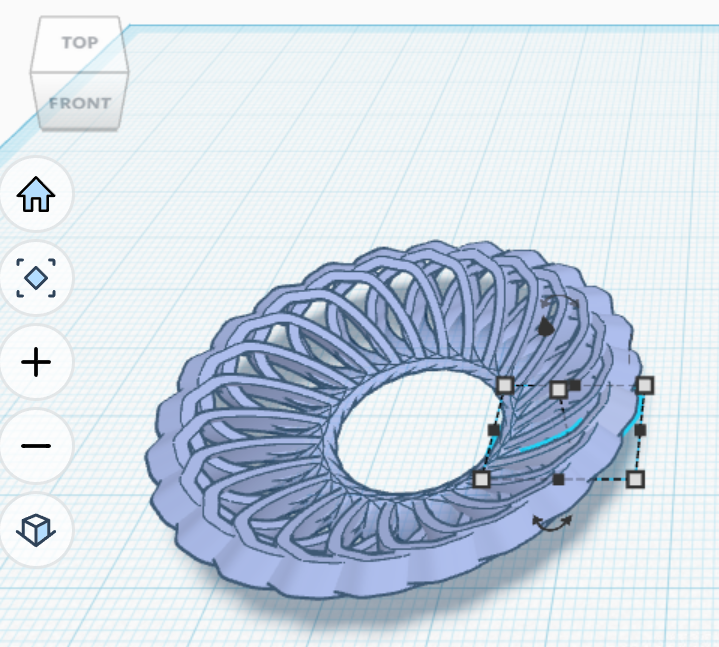This screenshot has width=719, height=647.
Task: Zoom in with the plus button
Action: 36,362
